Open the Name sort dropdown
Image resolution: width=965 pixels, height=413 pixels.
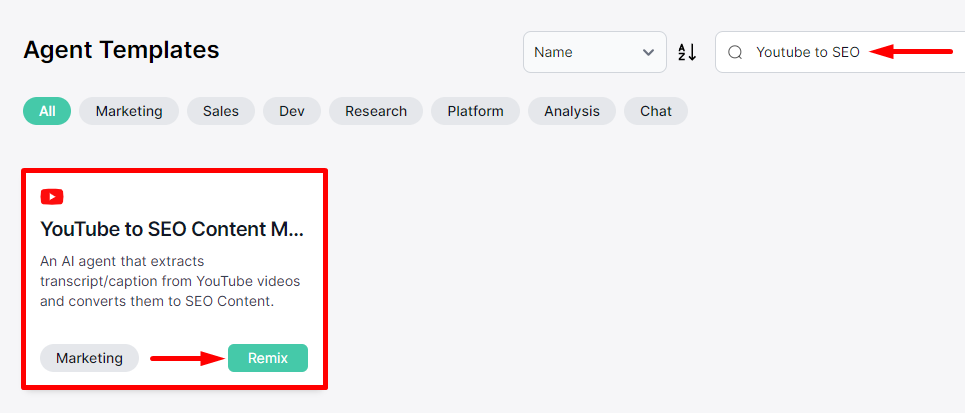(x=595, y=52)
